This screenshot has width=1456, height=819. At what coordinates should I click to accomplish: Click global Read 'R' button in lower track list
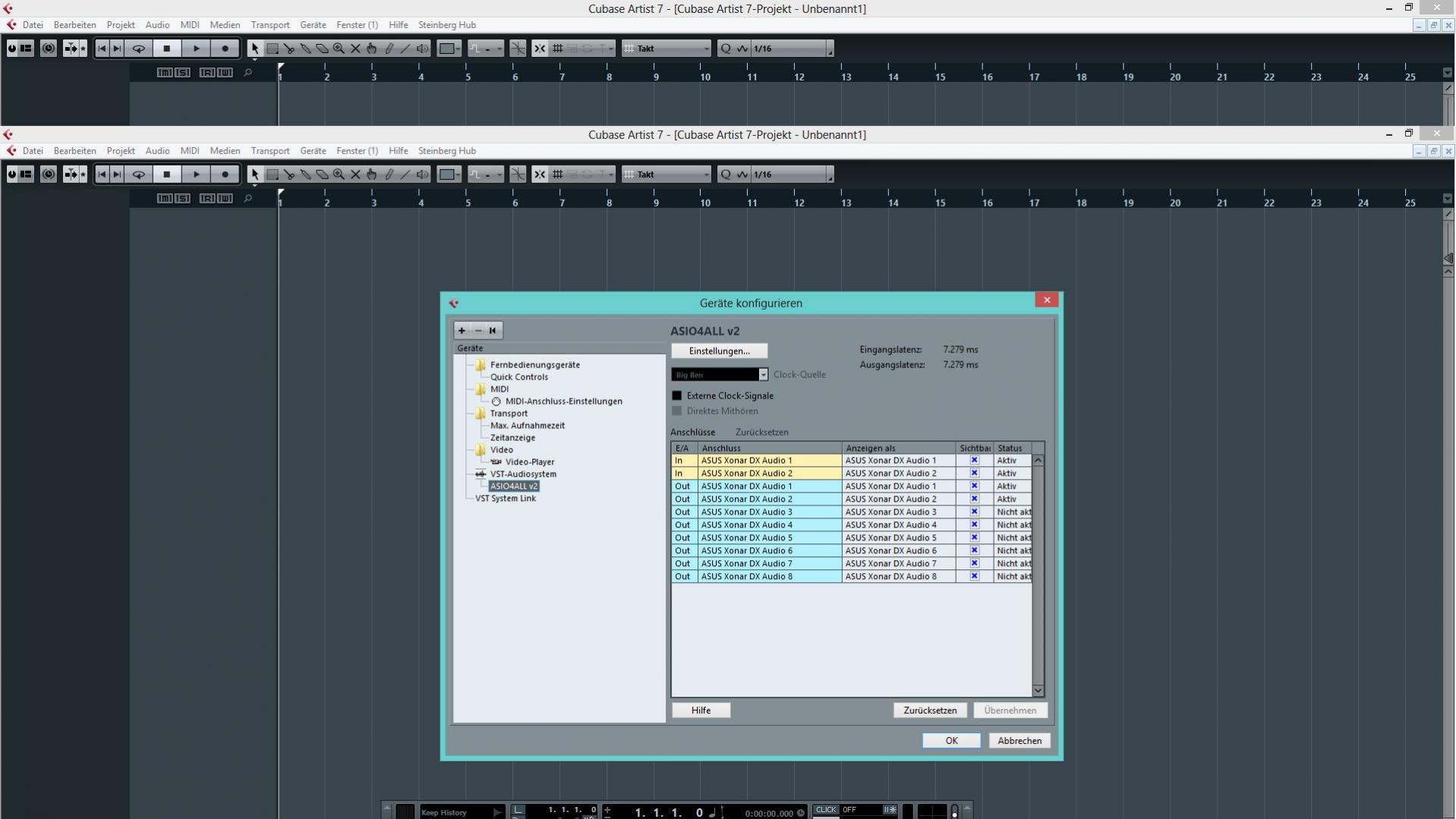point(206,199)
